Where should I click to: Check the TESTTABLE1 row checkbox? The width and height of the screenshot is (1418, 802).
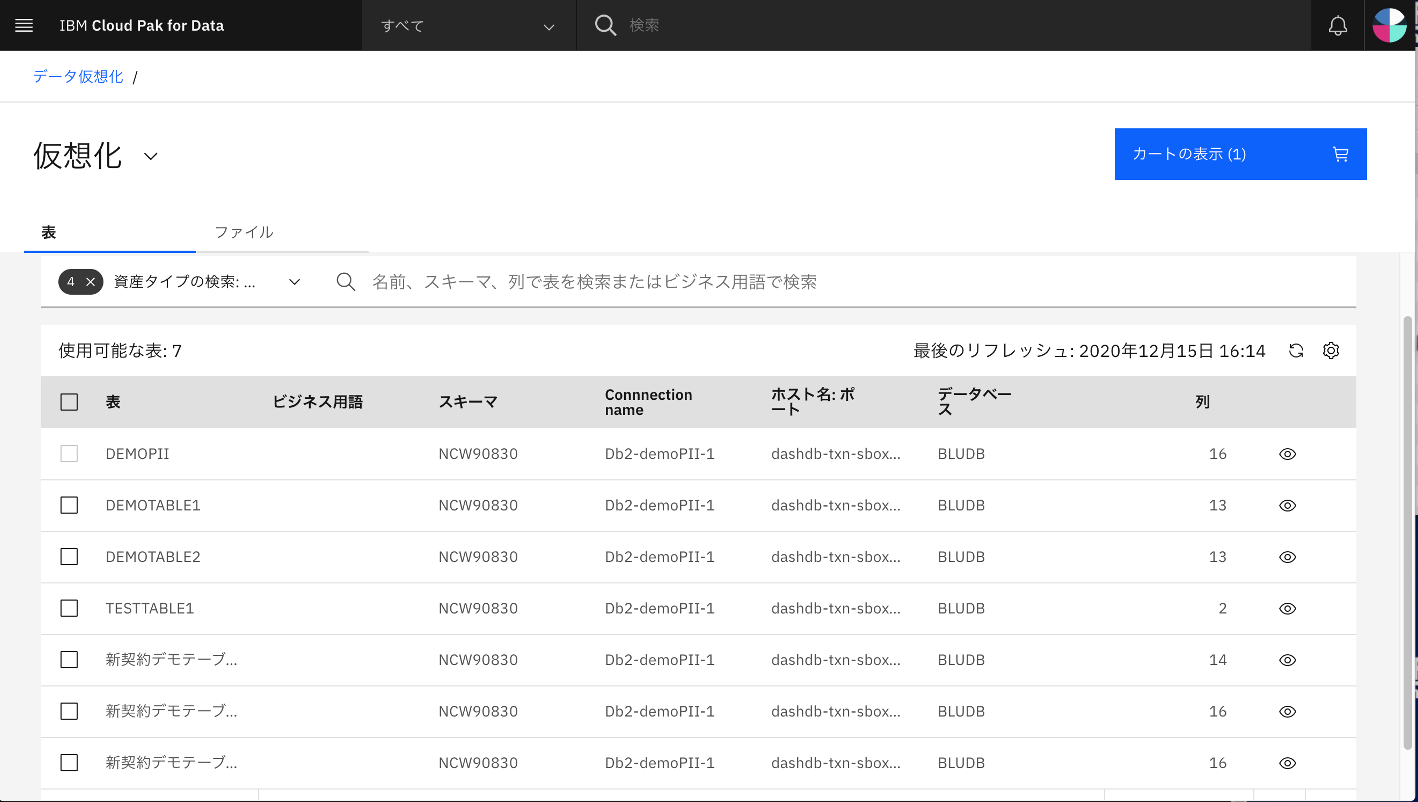click(x=69, y=608)
